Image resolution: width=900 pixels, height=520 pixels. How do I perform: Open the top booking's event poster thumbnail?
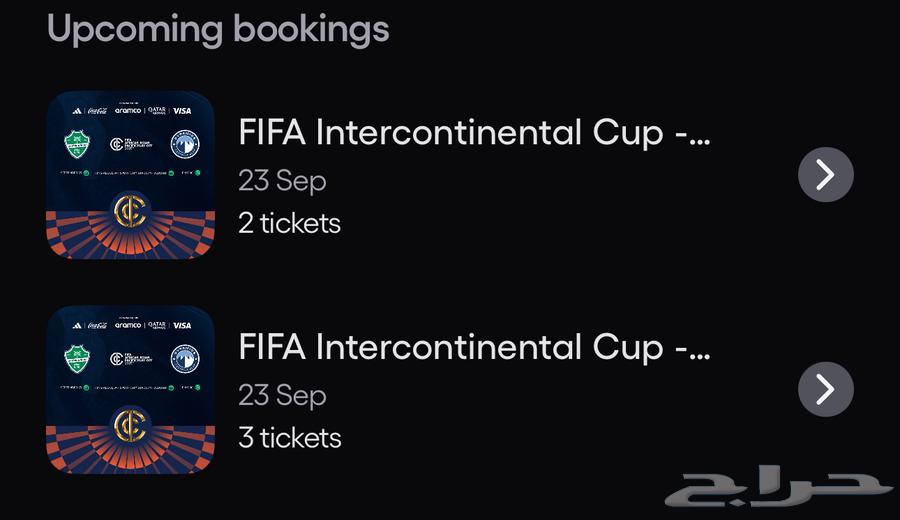pos(130,175)
